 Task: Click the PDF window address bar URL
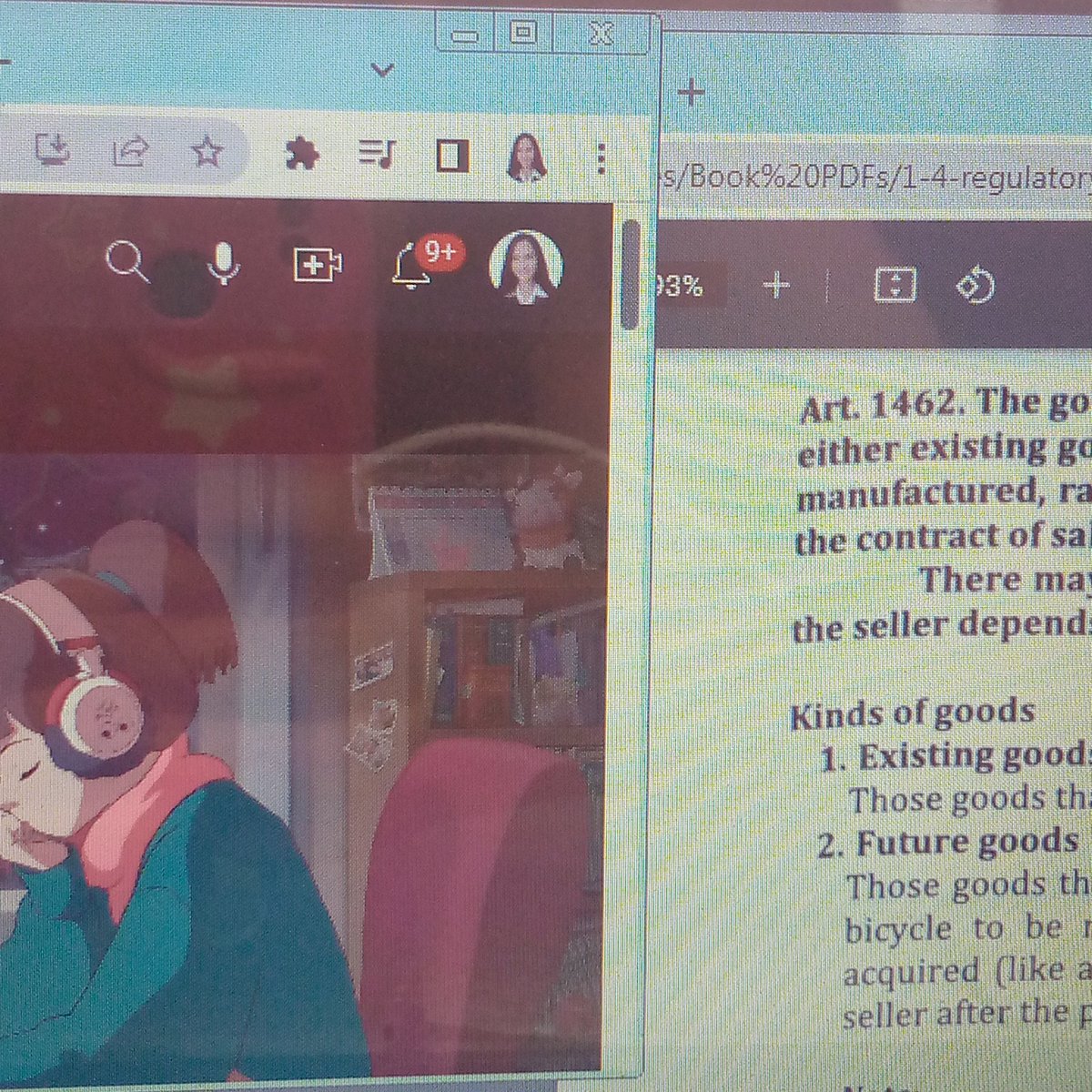(874, 177)
